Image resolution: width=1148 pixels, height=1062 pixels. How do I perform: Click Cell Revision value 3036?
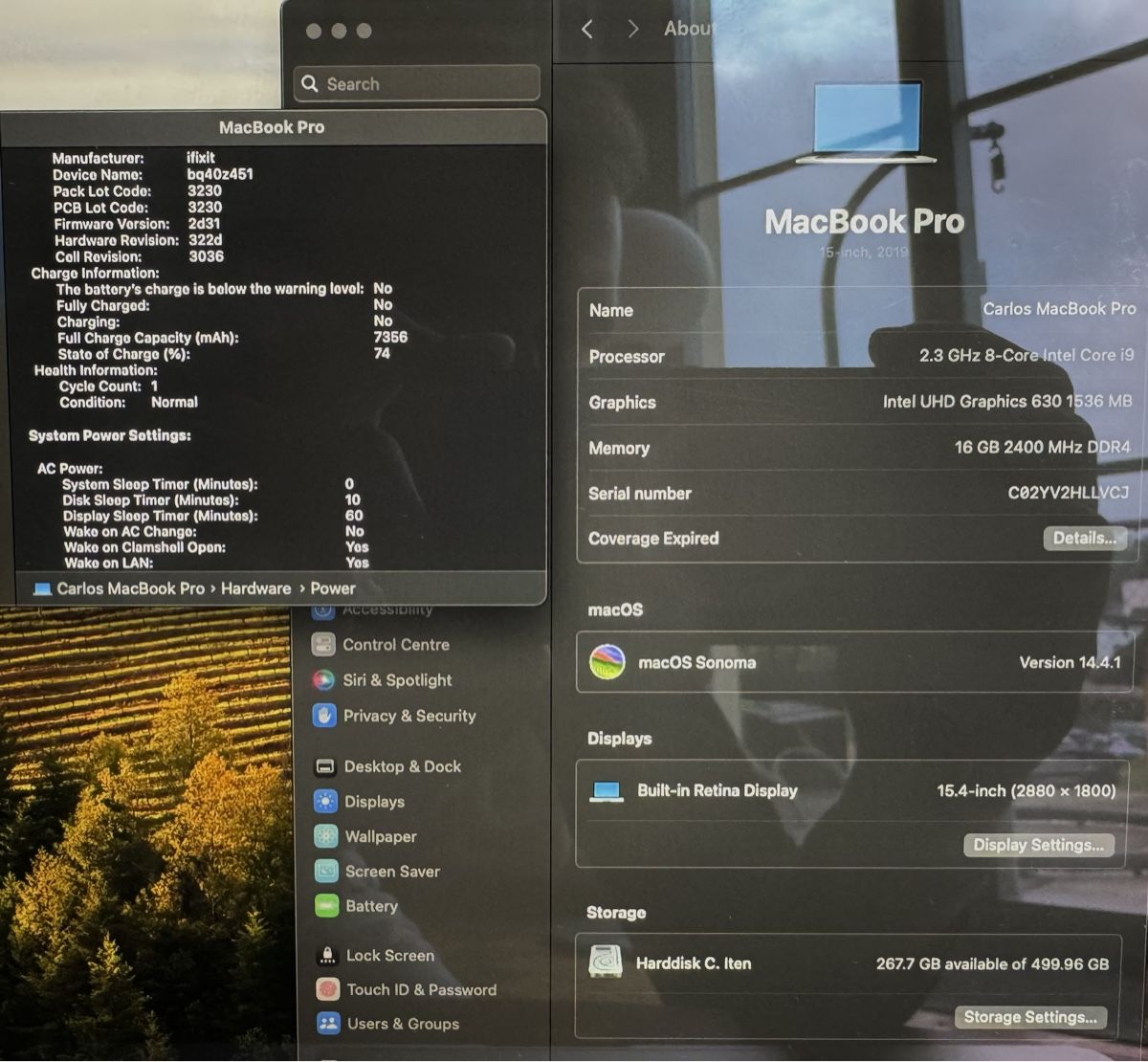click(x=206, y=256)
